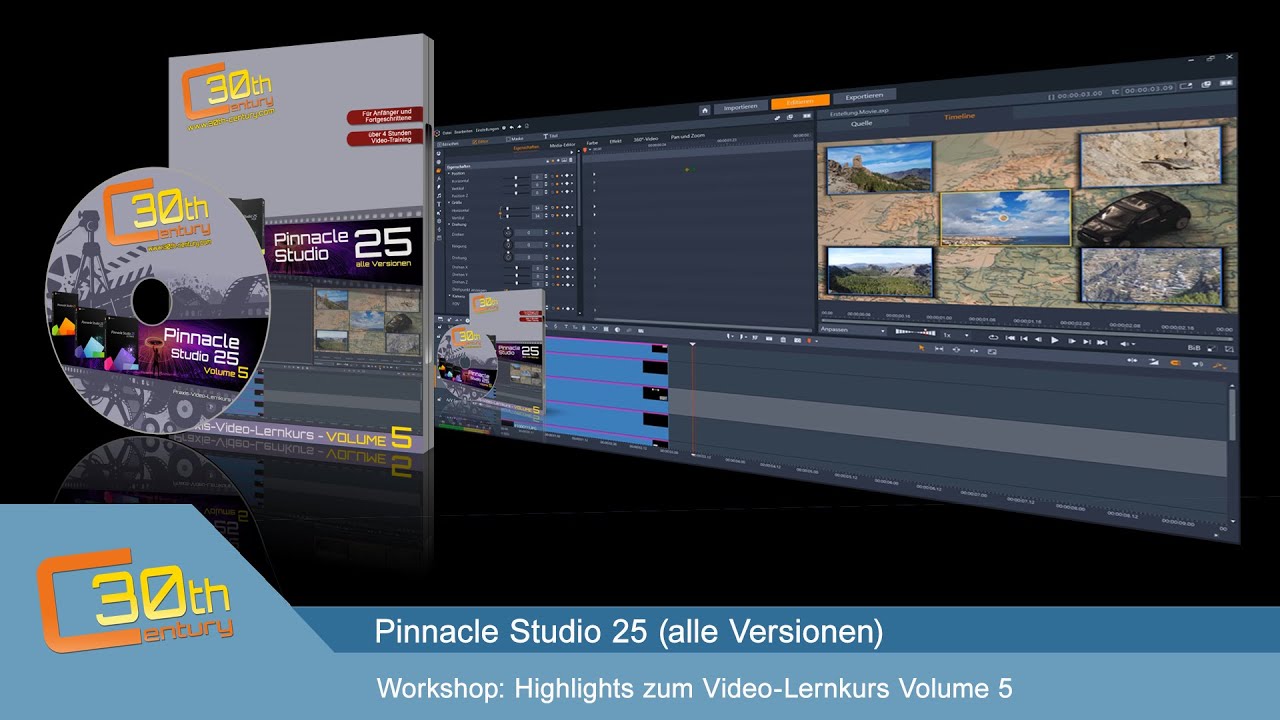Open the Exportieren tab

(862, 97)
